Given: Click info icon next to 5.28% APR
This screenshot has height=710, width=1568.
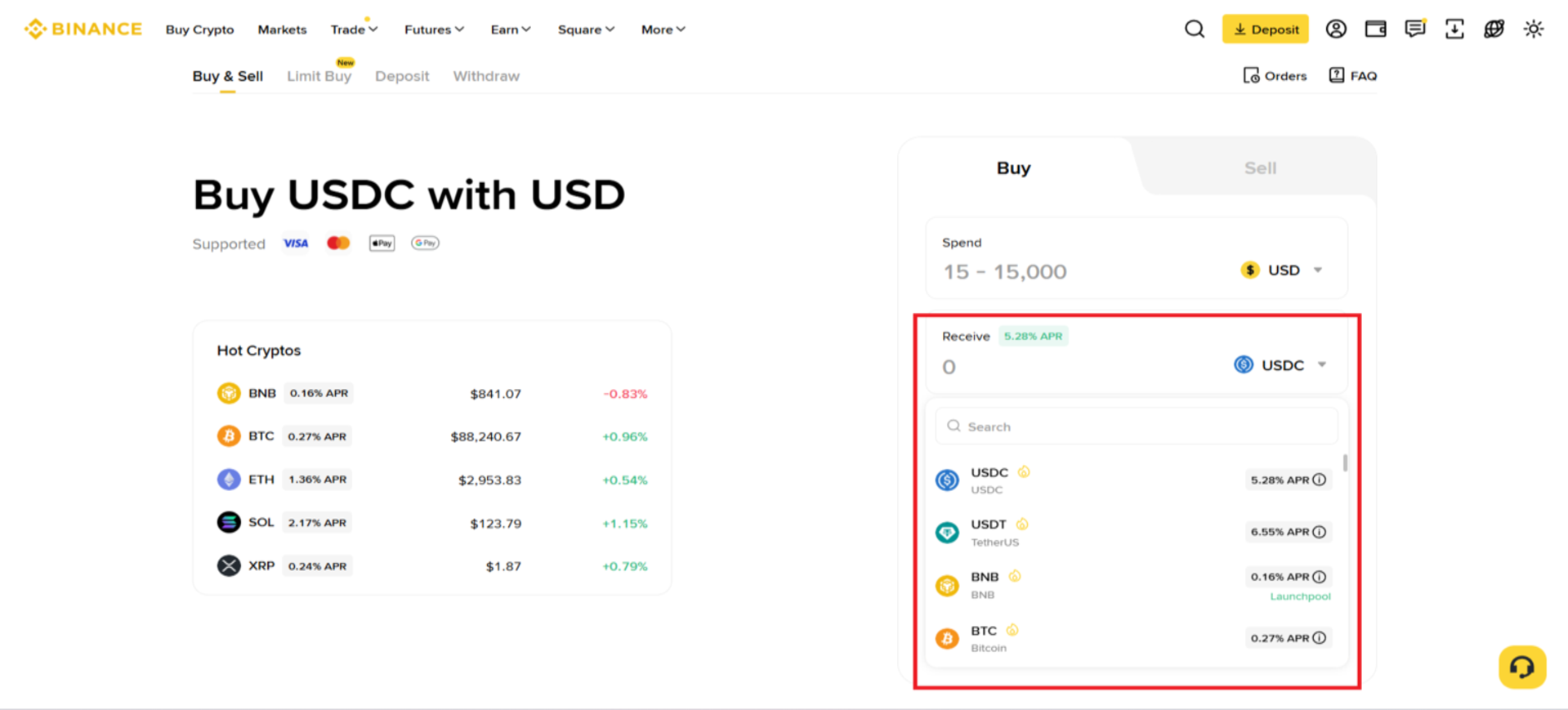Looking at the screenshot, I should pyautogui.click(x=1320, y=480).
